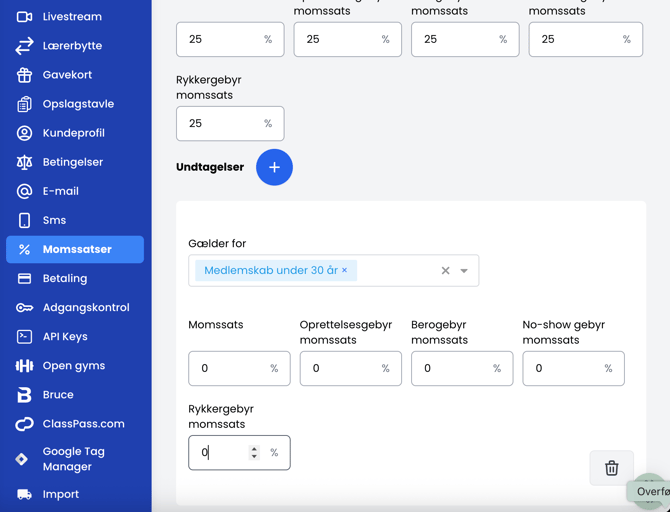Screen dimensions: 670x512
Task: Select the Kundeprofil user icon
Action: [24, 133]
